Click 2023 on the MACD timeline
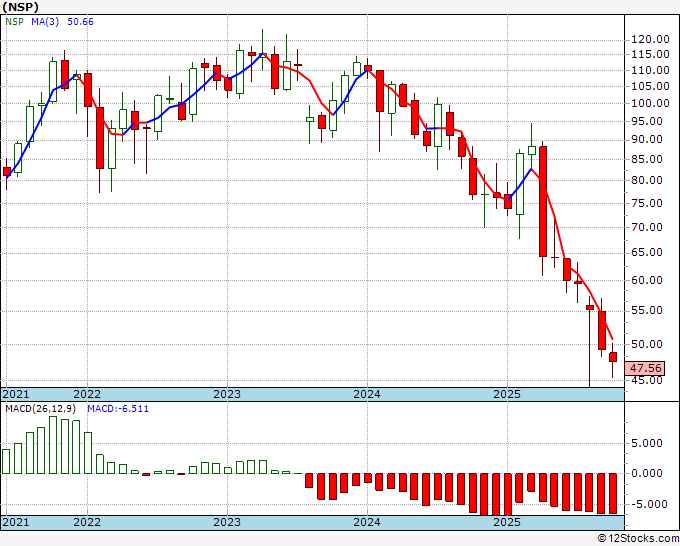 [x=227, y=522]
